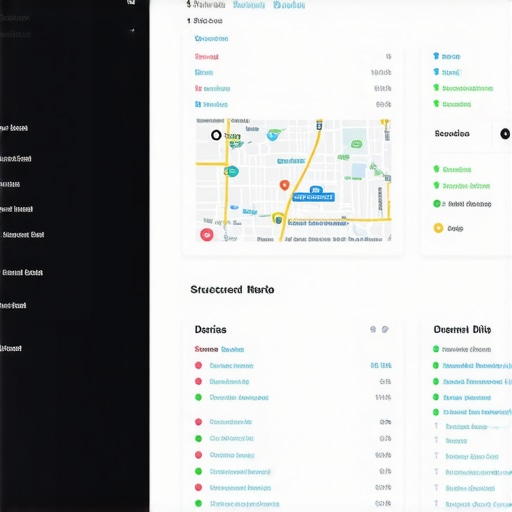Select the black ring marker on the map
The image size is (512, 512).
coord(216,135)
